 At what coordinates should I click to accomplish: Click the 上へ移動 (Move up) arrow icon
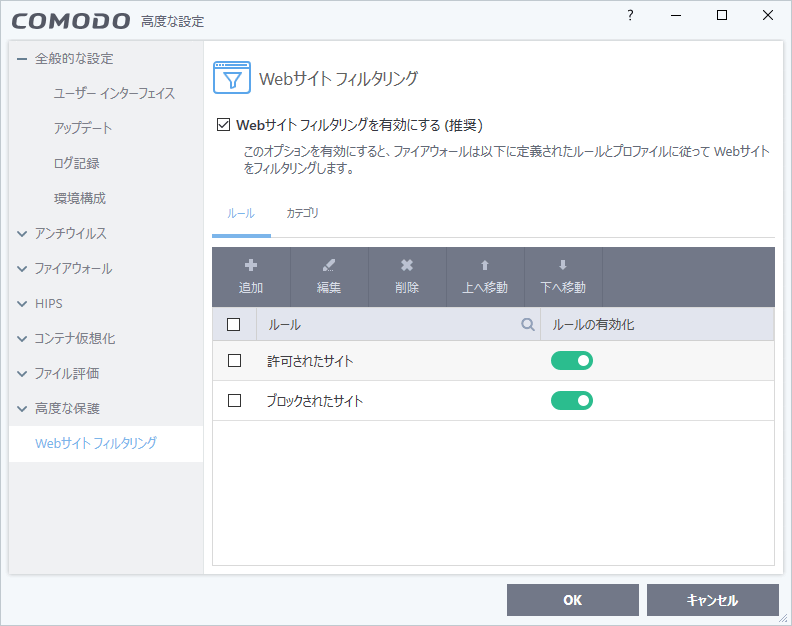485,266
